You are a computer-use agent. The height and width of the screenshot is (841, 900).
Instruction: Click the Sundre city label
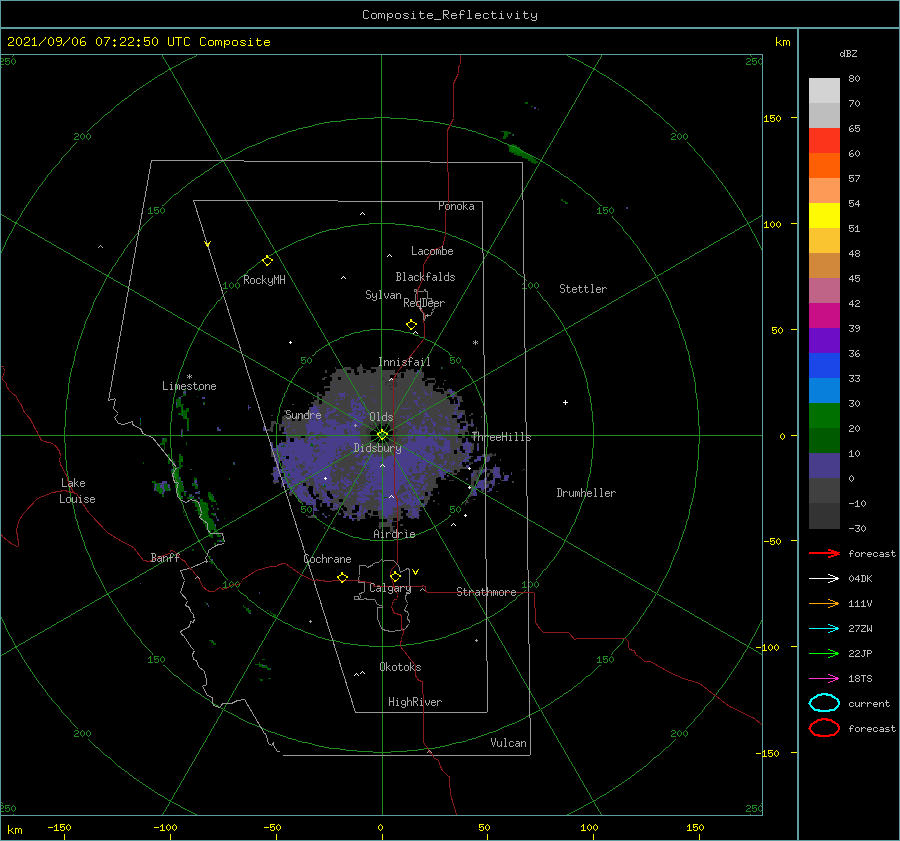point(303,415)
